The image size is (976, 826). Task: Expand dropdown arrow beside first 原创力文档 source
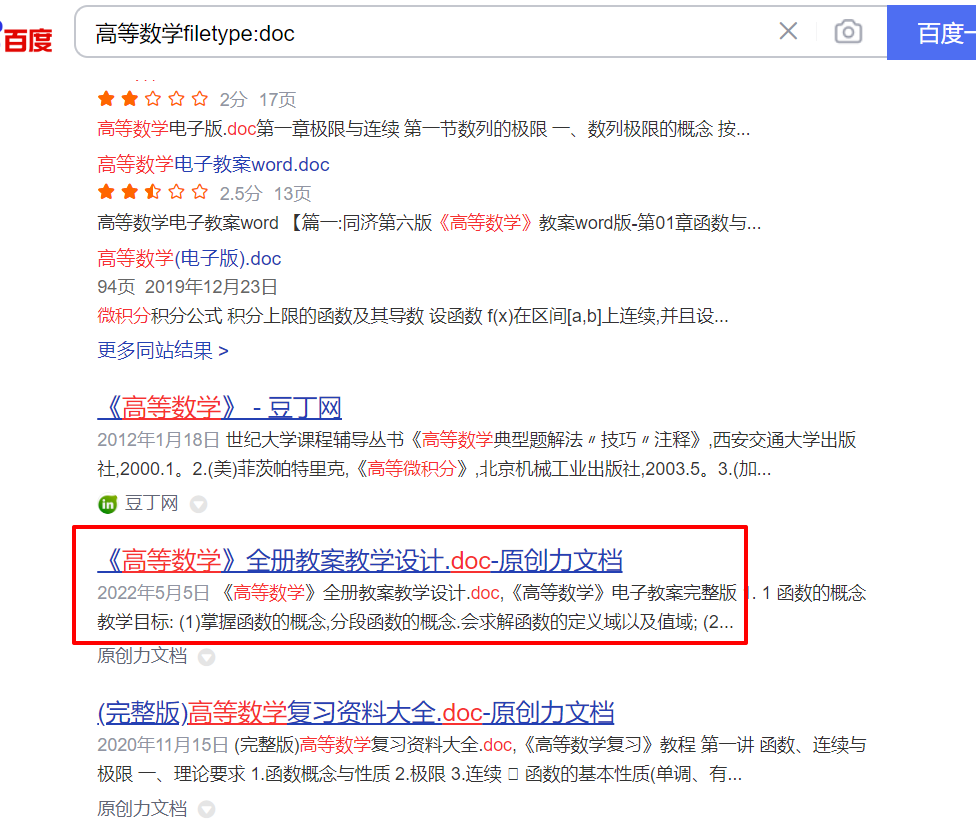[x=207, y=657]
